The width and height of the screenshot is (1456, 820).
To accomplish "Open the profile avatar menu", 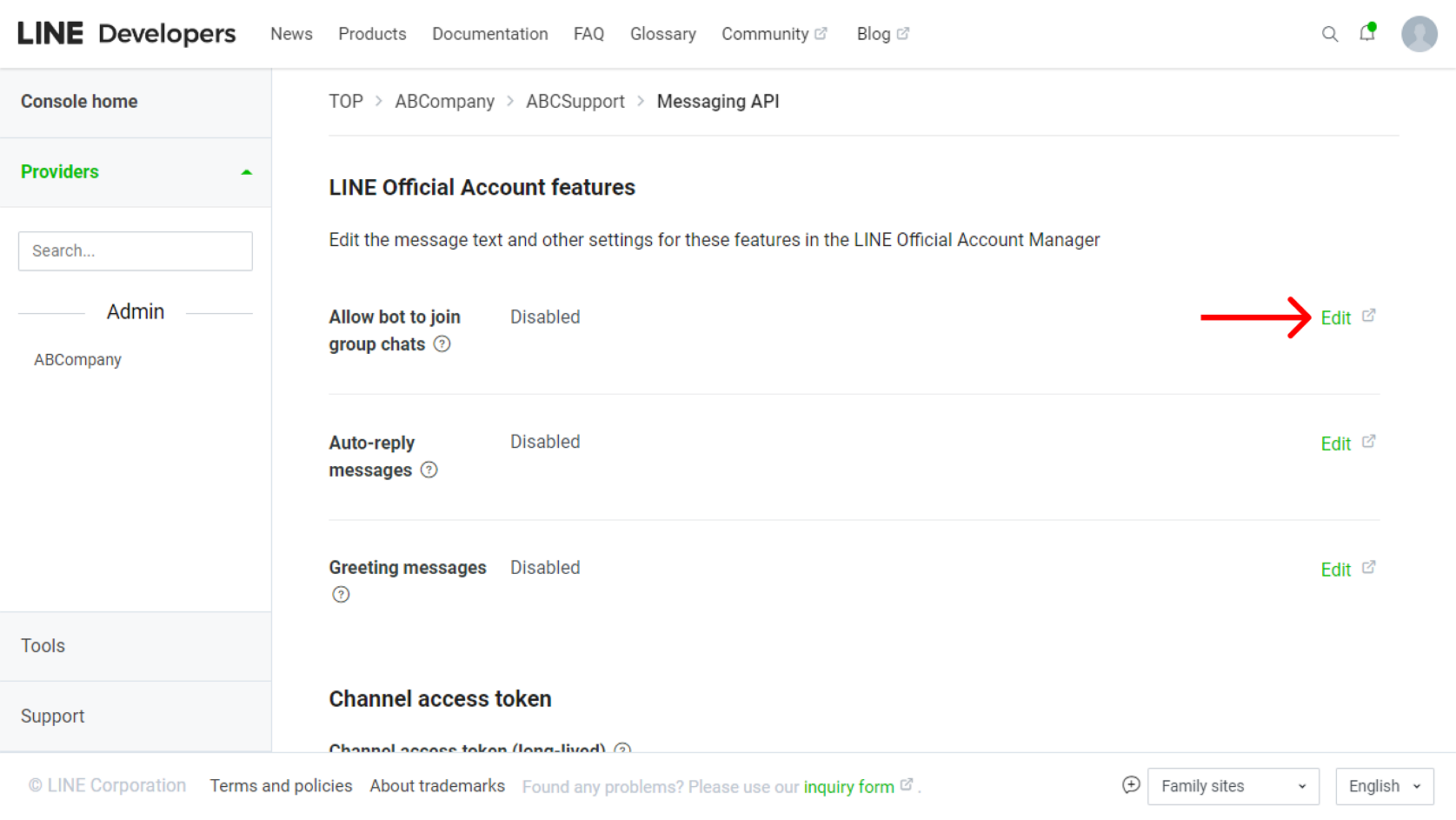I will [x=1419, y=34].
